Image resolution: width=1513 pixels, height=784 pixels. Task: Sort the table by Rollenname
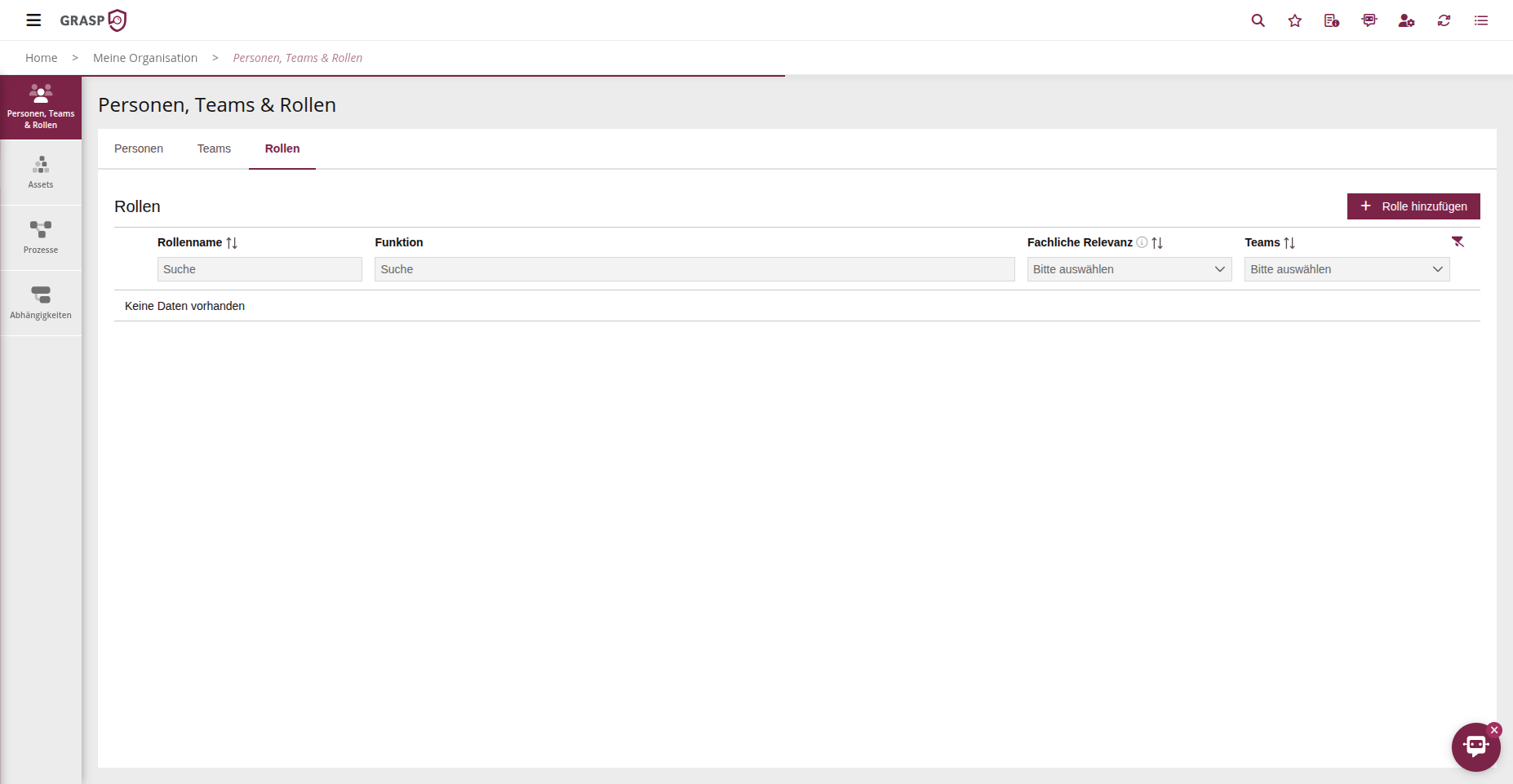coord(232,243)
